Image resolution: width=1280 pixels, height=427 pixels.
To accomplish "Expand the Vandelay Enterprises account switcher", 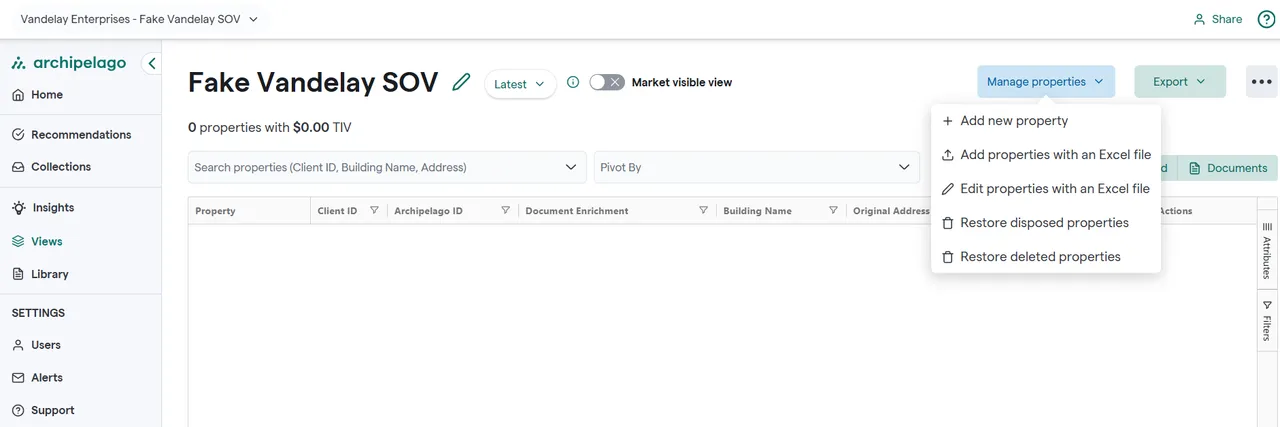I will 139,19.
